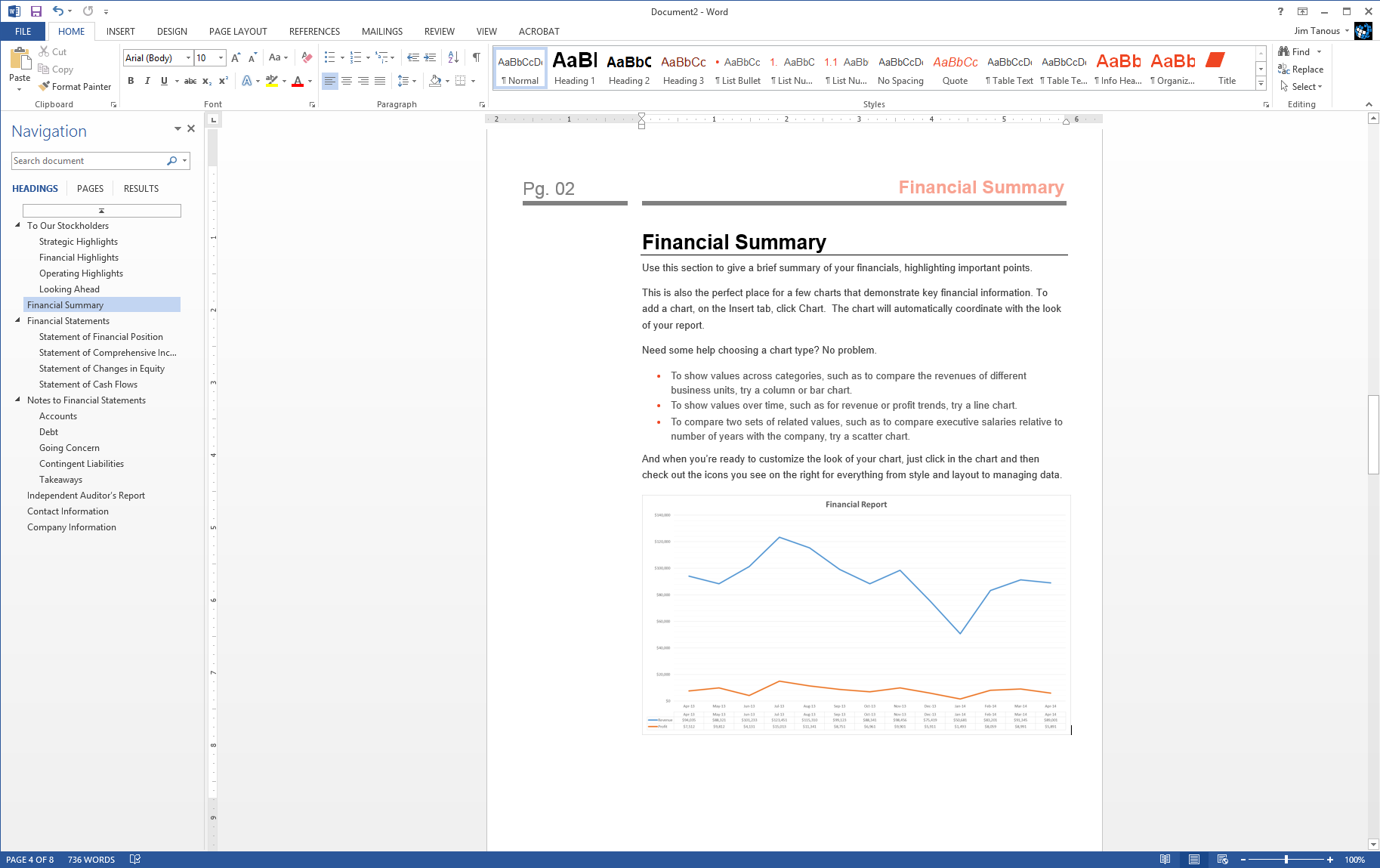
Task: Click the Undo icon
Action: coord(57,11)
